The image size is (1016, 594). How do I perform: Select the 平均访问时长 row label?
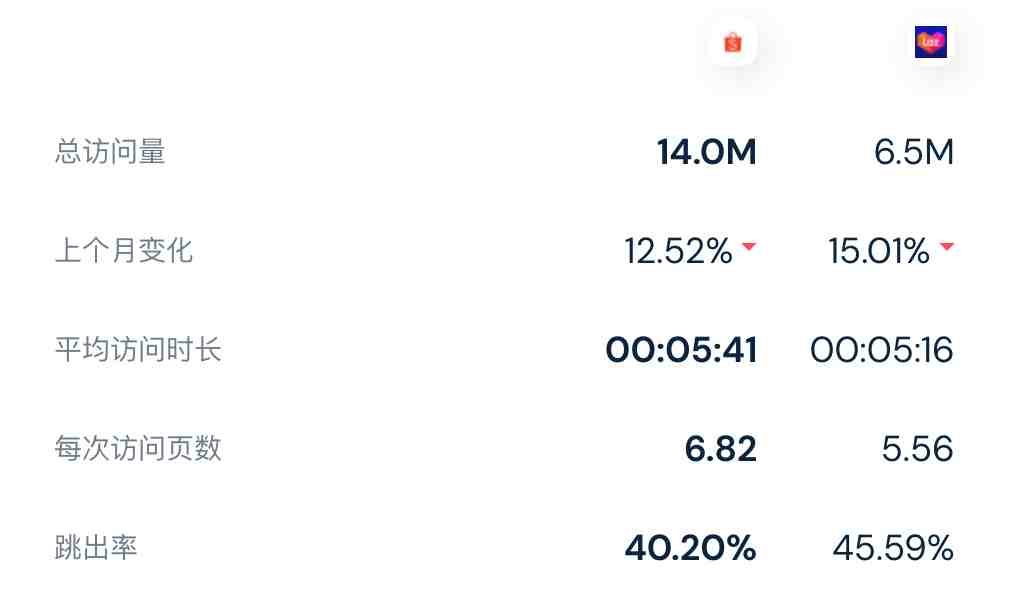138,350
